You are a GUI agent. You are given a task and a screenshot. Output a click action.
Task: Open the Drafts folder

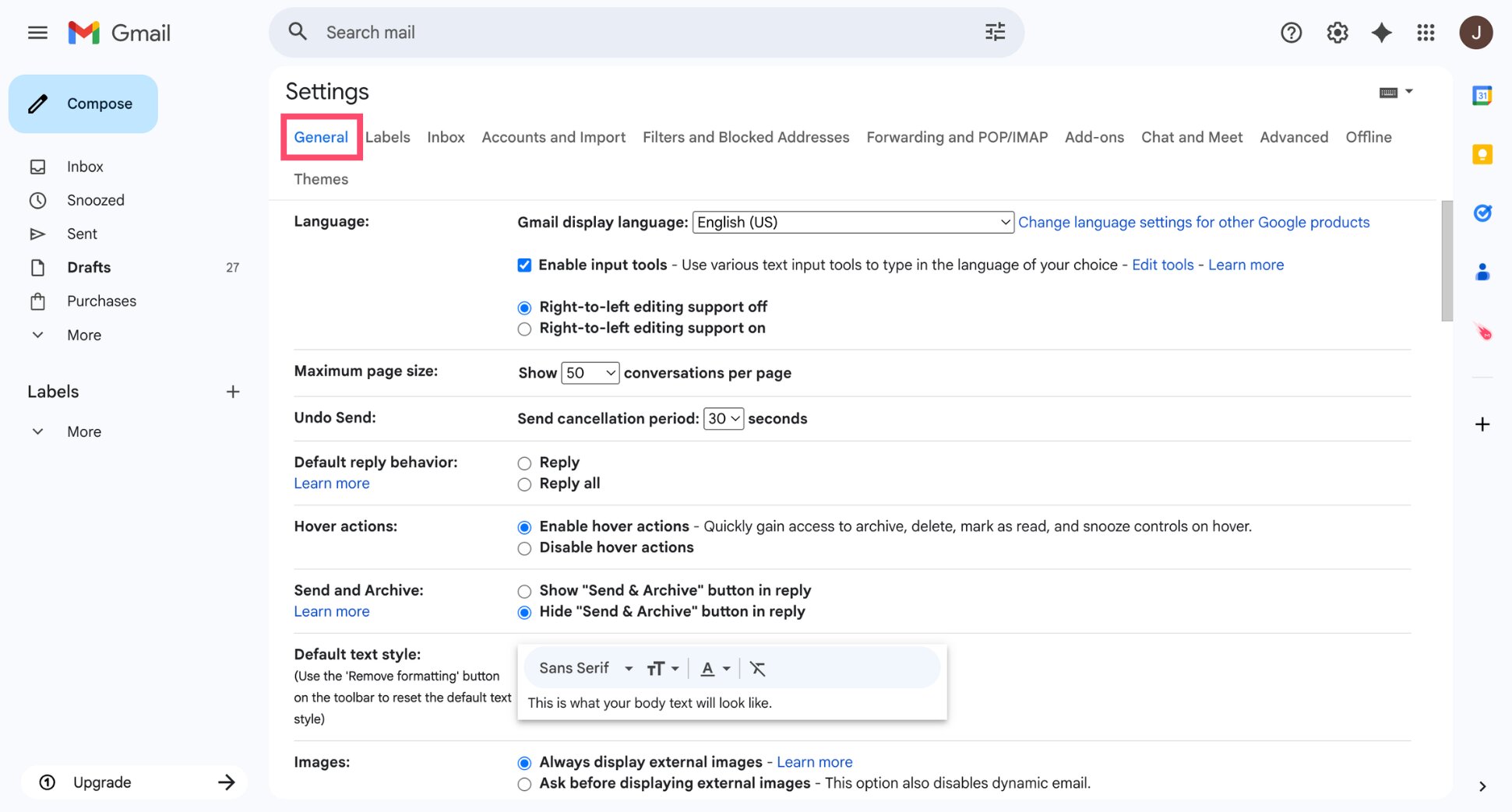click(x=89, y=267)
